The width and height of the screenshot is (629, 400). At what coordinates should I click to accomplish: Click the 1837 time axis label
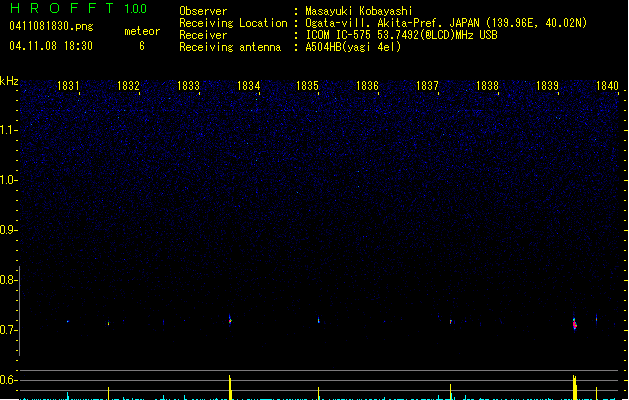coord(427,85)
